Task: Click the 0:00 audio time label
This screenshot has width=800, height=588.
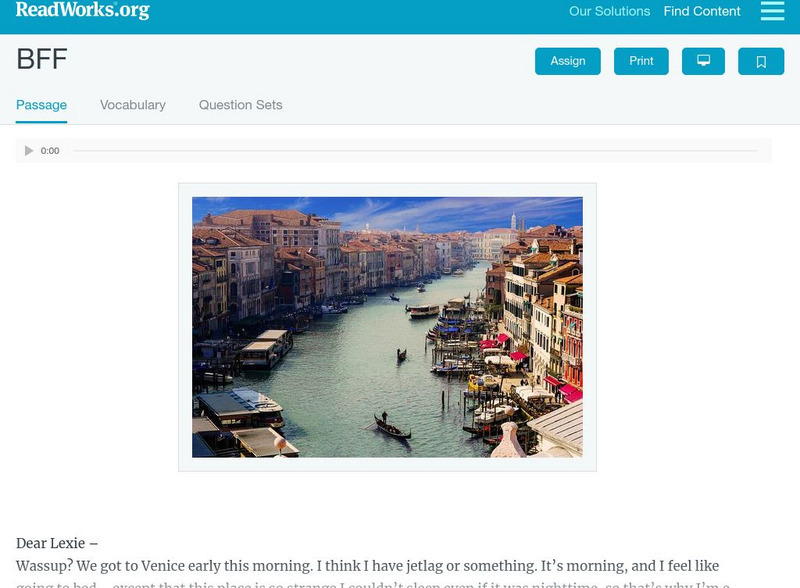Action: 50,151
